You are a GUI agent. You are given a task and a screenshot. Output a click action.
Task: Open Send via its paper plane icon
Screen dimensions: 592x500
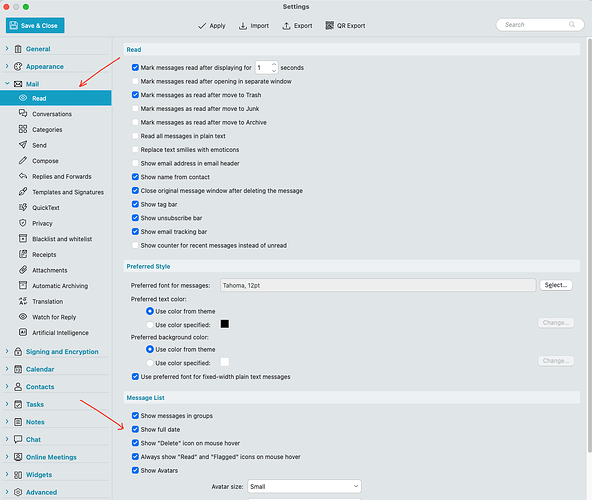click(x=23, y=145)
